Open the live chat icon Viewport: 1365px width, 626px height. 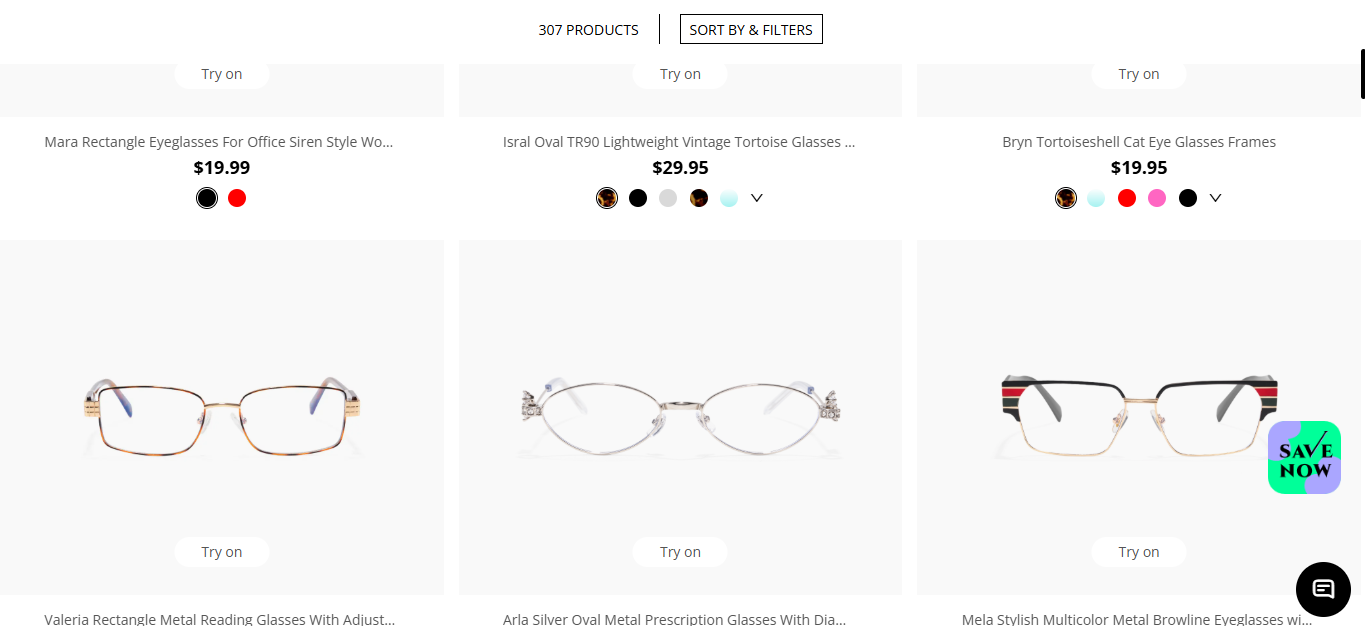[1323, 589]
